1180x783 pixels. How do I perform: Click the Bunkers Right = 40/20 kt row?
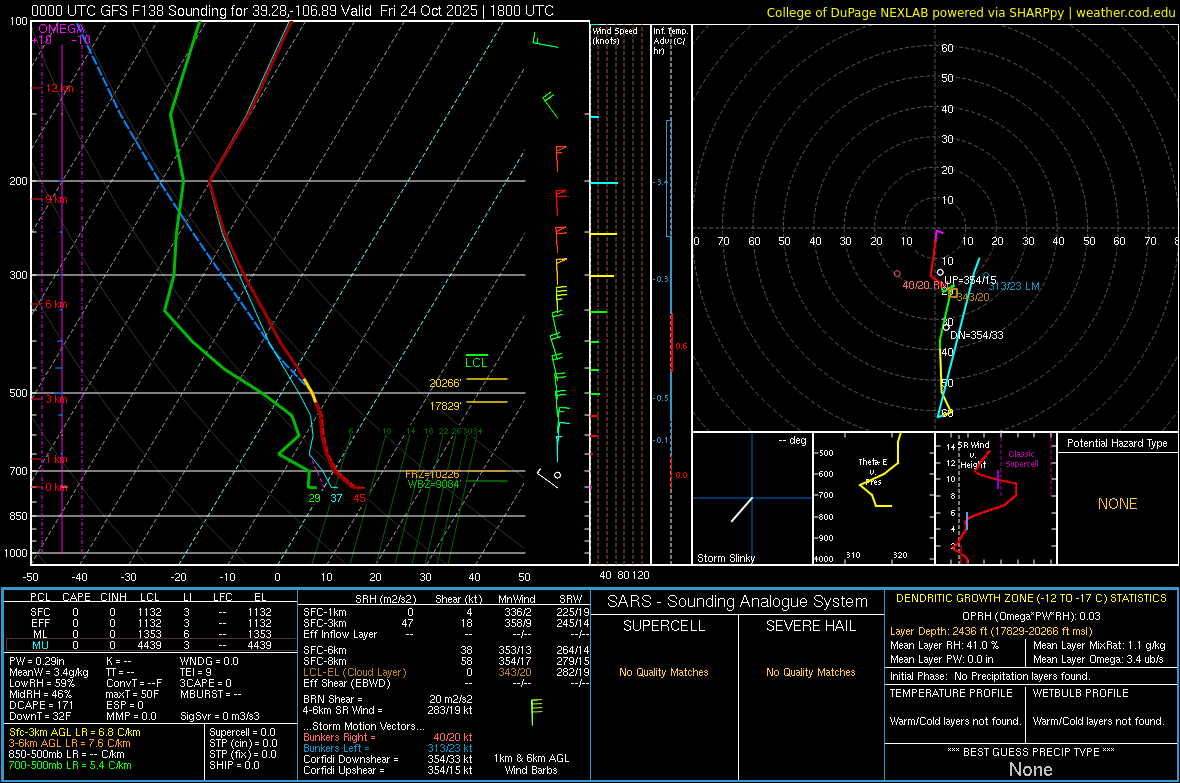[388, 737]
